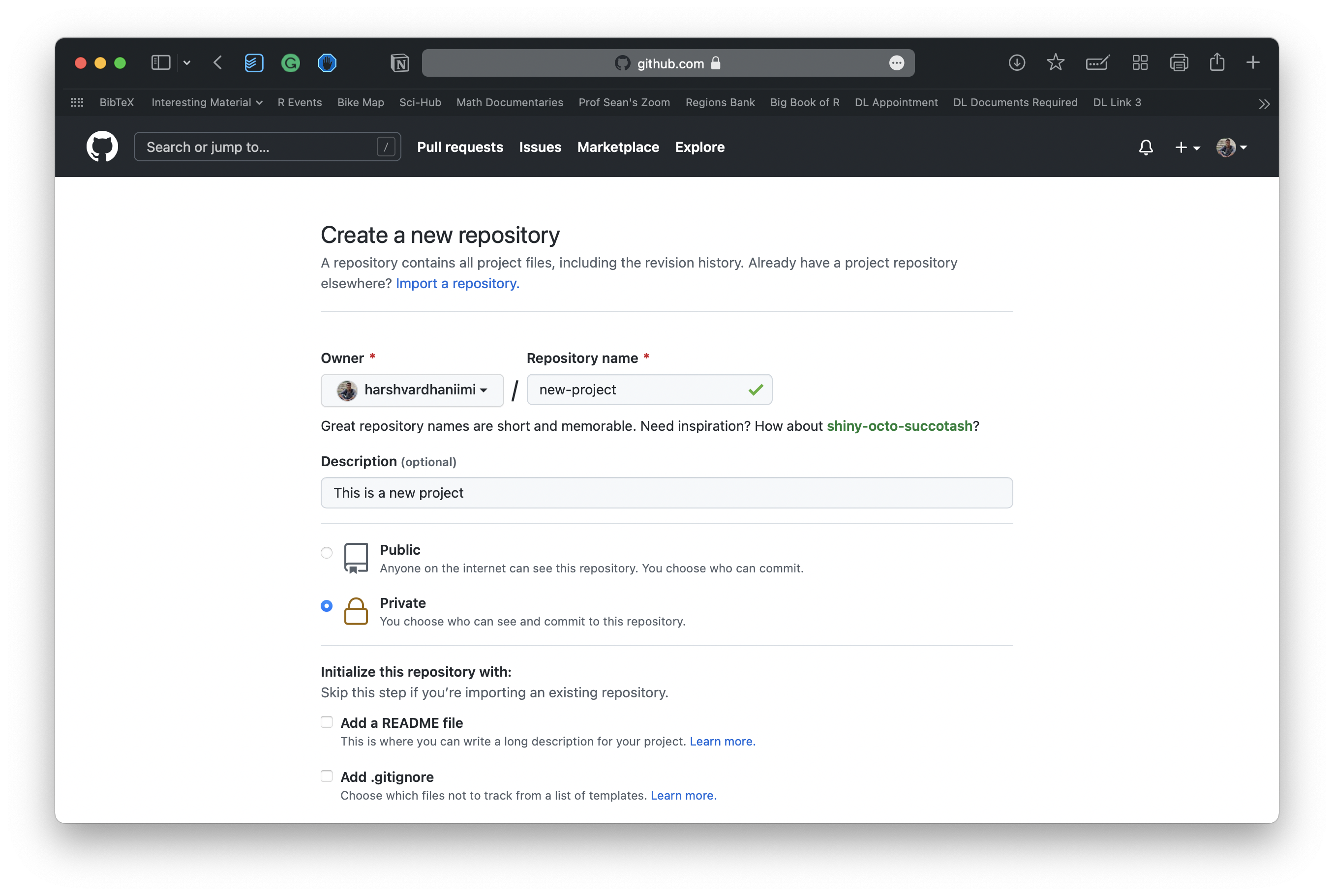Click the GitHub octocat logo
The image size is (1334, 896).
click(x=102, y=147)
